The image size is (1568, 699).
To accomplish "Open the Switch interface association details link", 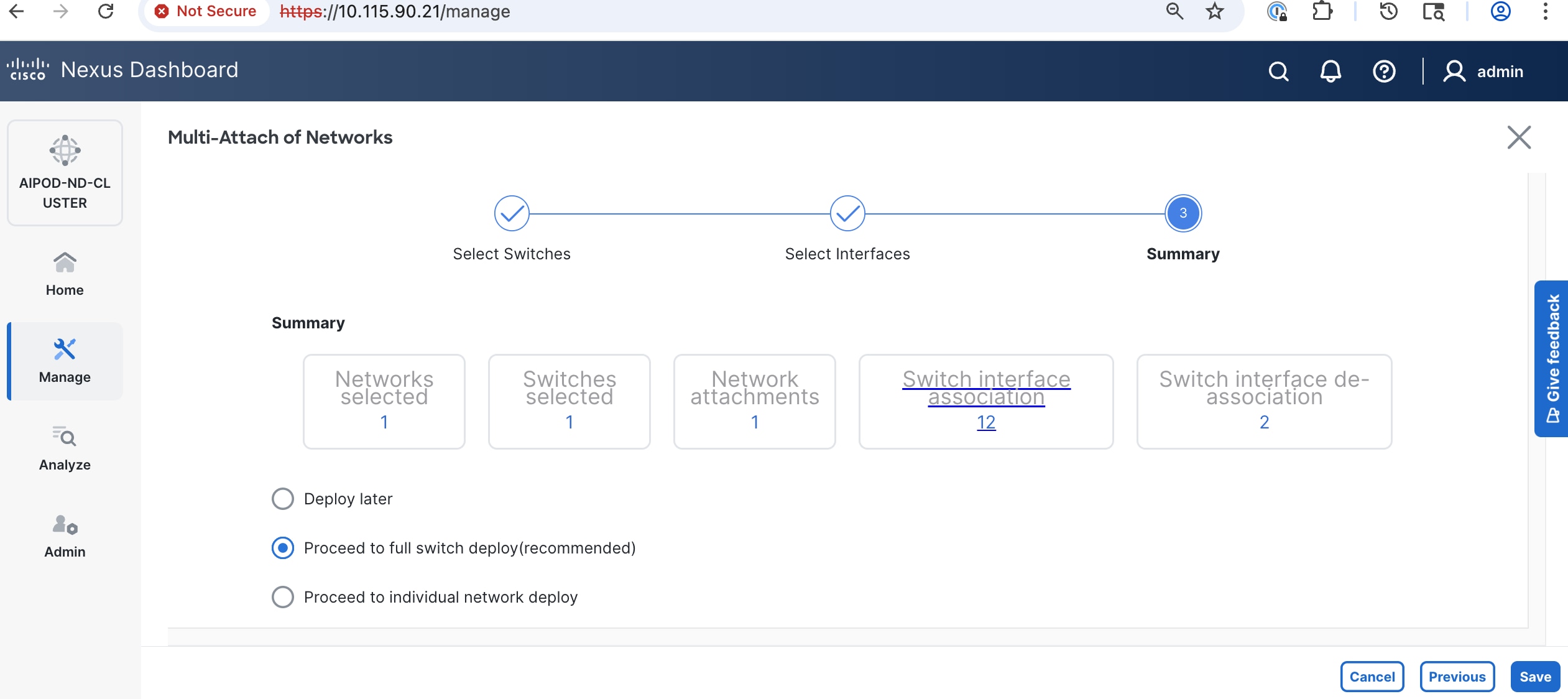I will coord(986,389).
